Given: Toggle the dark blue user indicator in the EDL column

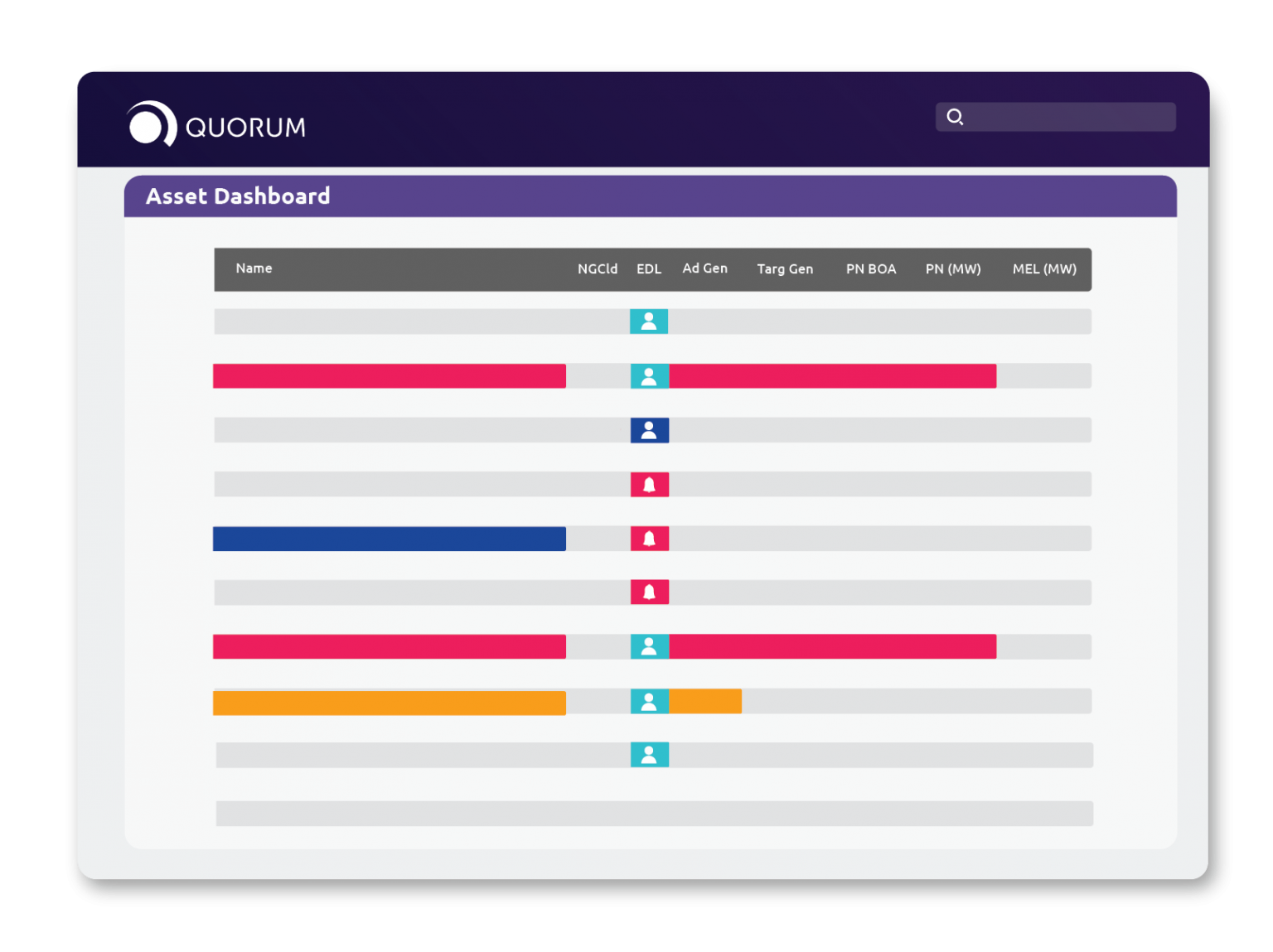Looking at the screenshot, I should (650, 430).
